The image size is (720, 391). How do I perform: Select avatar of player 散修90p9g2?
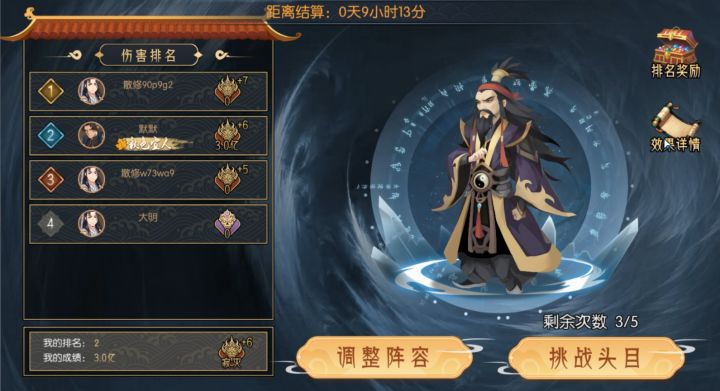[x=91, y=91]
